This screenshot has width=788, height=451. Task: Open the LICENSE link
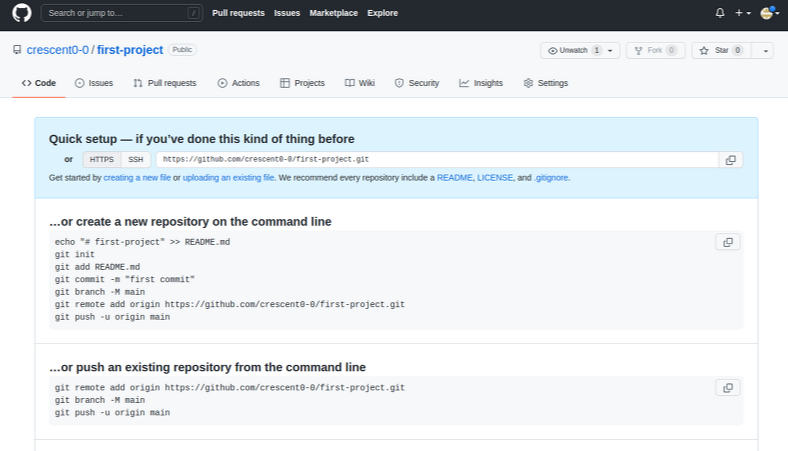point(495,177)
